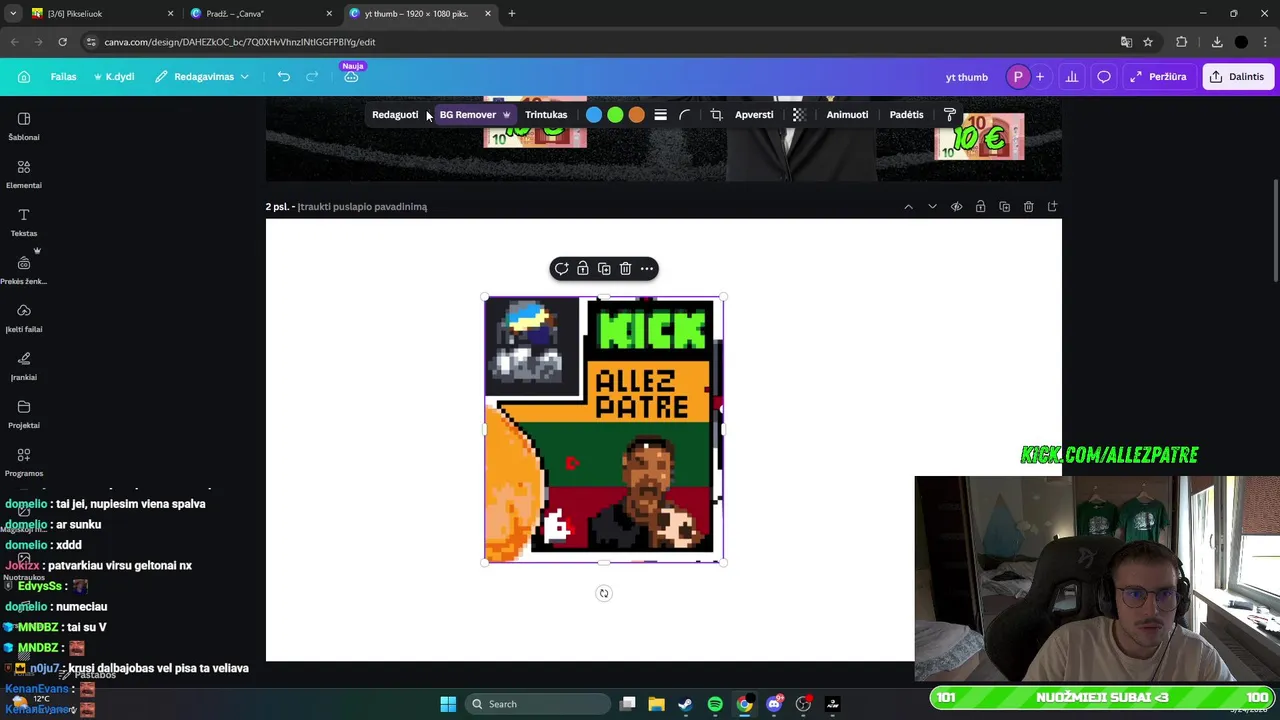Open the K.dydi resize menu

coord(114,77)
